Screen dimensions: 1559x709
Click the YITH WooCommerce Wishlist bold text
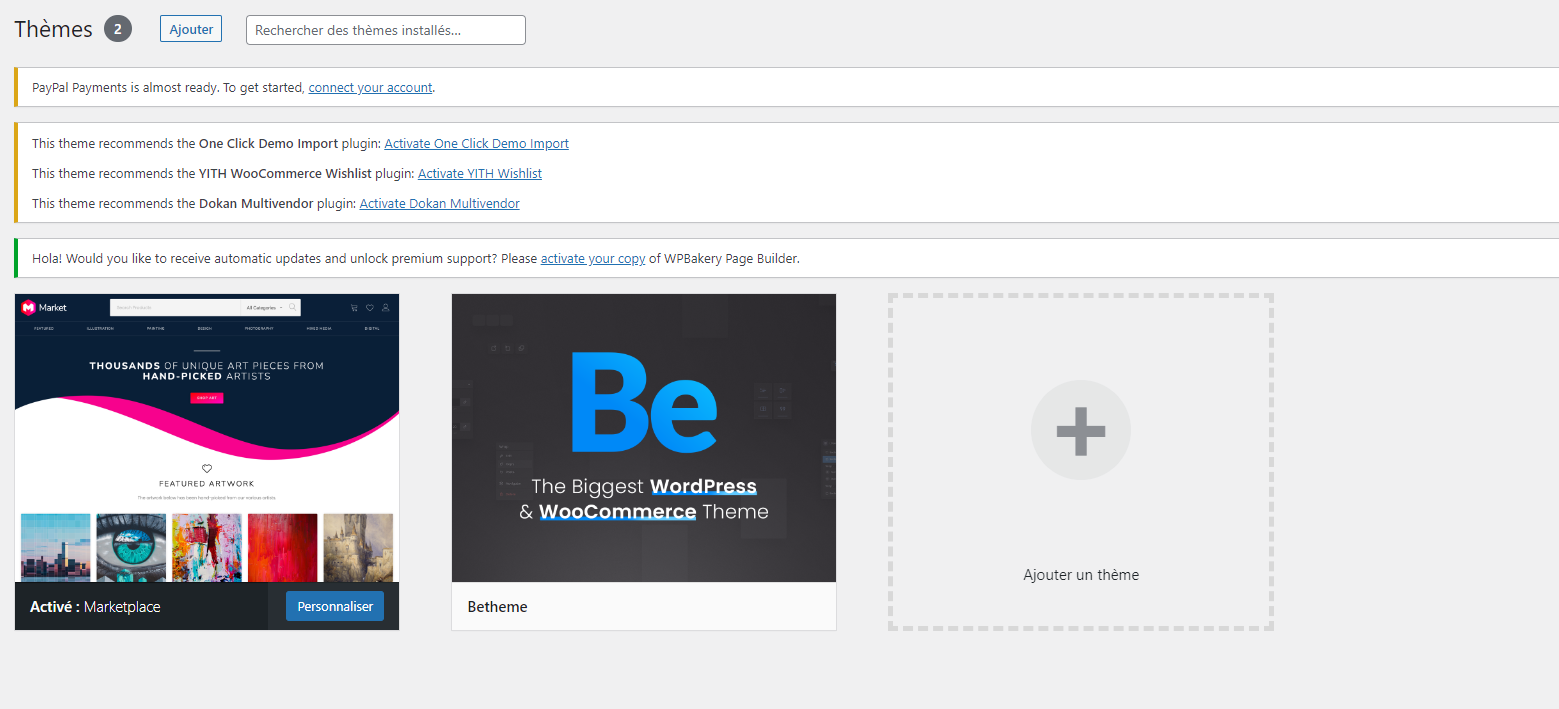point(285,174)
